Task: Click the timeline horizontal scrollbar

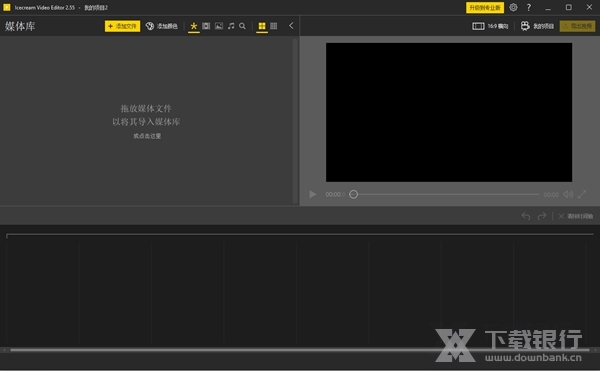Action: [x=300, y=350]
